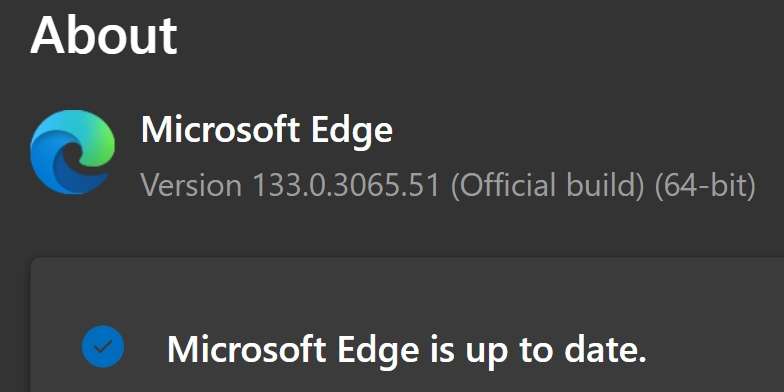Click the Microsoft Edge product name title
The height and width of the screenshot is (392, 784).
click(266, 130)
